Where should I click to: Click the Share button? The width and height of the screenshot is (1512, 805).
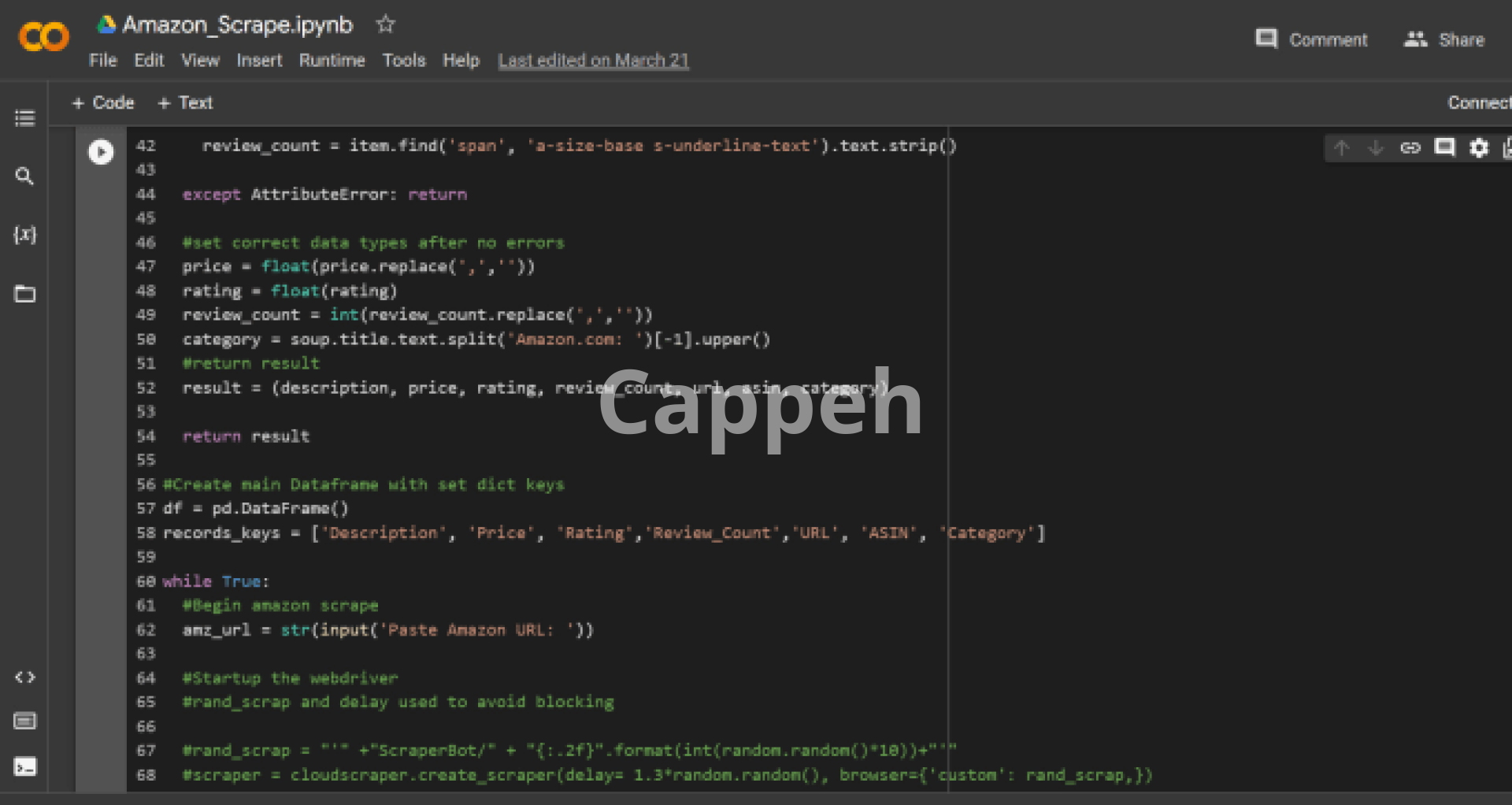1444,39
